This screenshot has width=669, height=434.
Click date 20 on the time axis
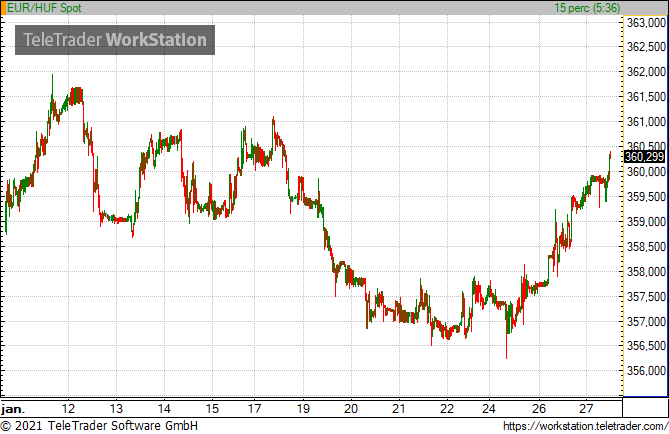[x=351, y=409]
